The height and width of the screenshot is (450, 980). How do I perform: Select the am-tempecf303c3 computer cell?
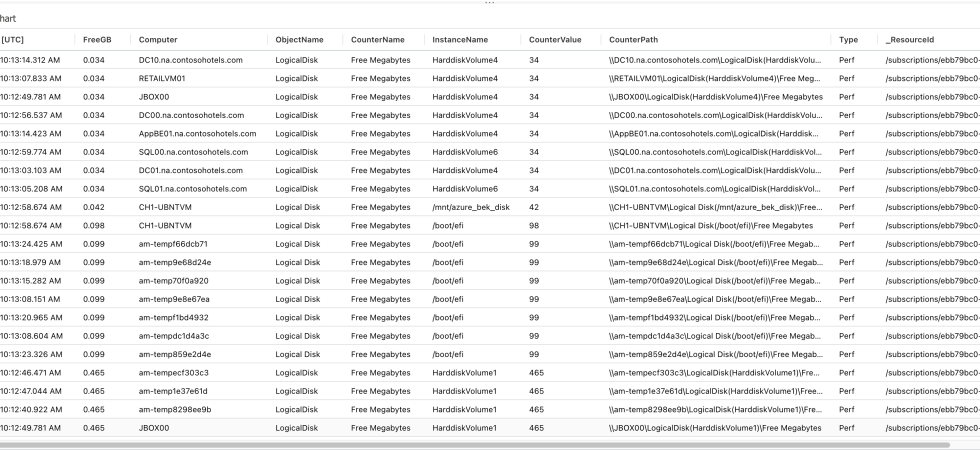pos(174,372)
